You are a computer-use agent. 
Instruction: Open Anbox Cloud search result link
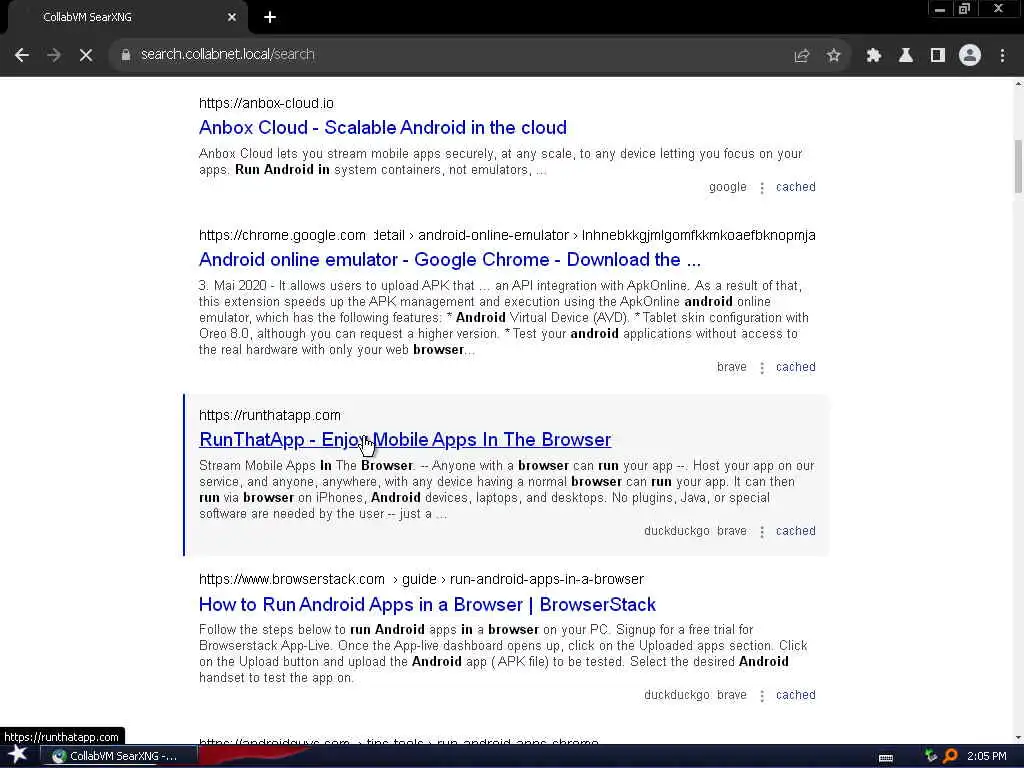click(x=383, y=127)
